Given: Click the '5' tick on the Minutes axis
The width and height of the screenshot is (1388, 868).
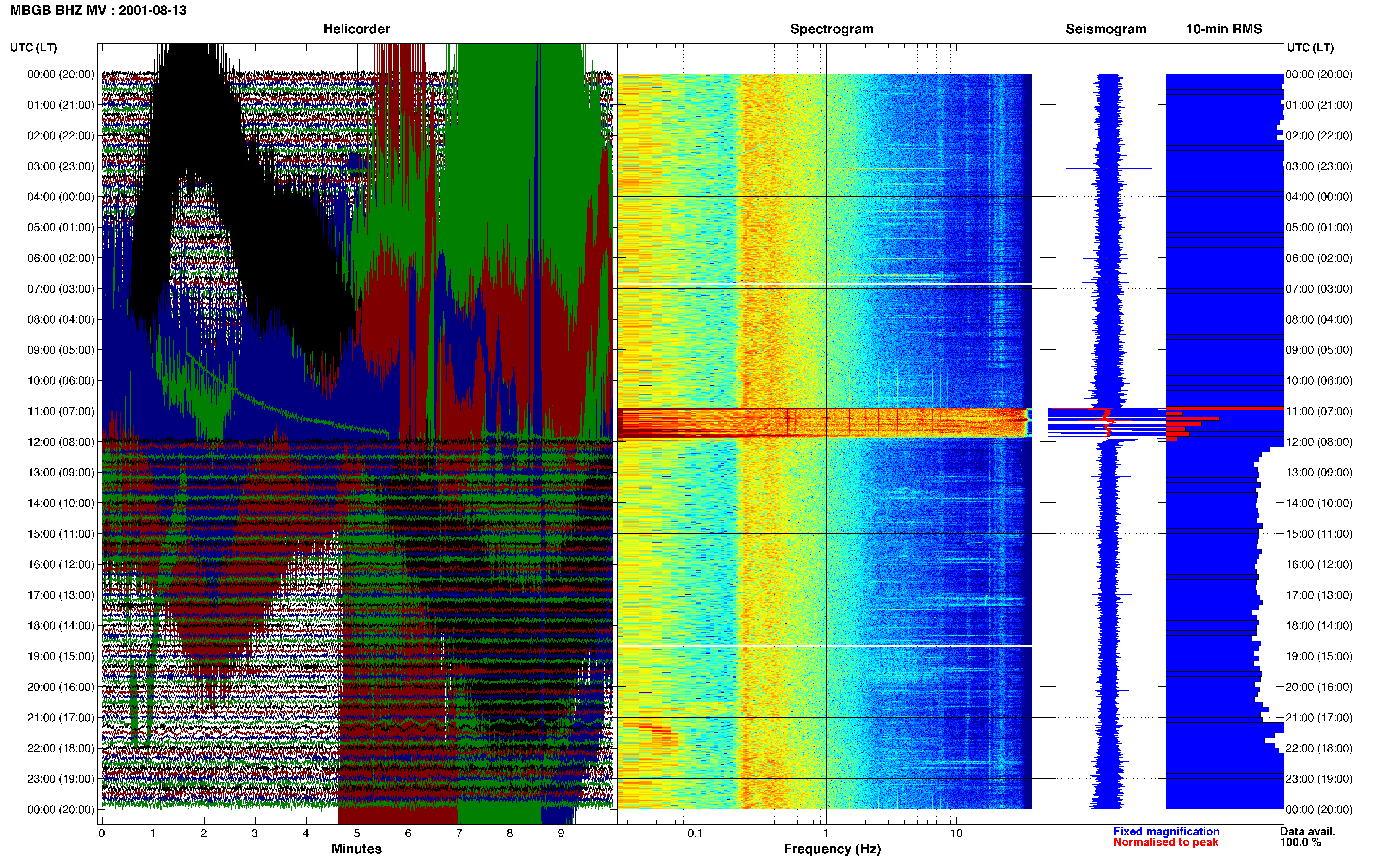Looking at the screenshot, I should [x=357, y=833].
